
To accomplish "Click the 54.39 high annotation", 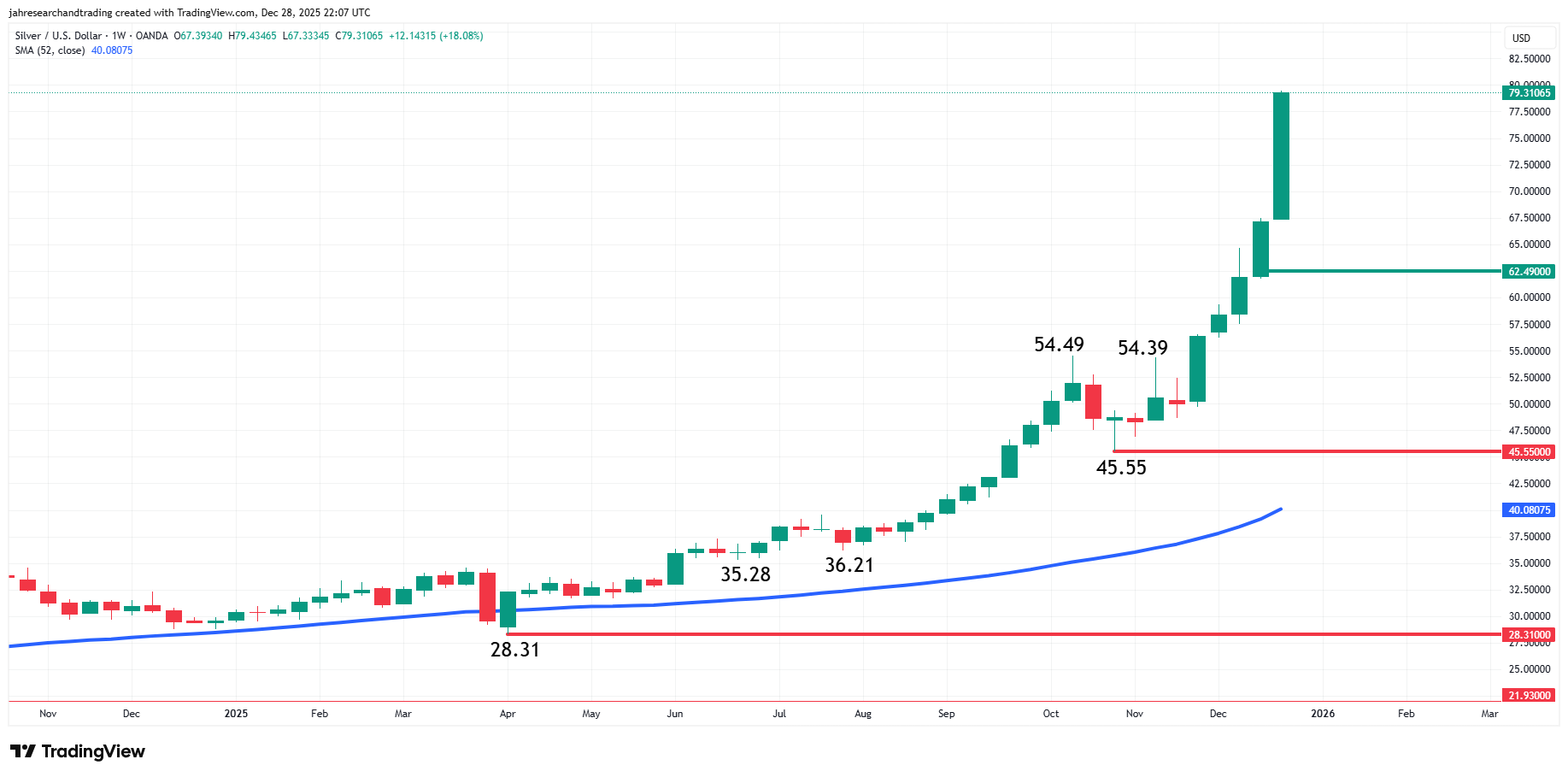I will 1142,348.
